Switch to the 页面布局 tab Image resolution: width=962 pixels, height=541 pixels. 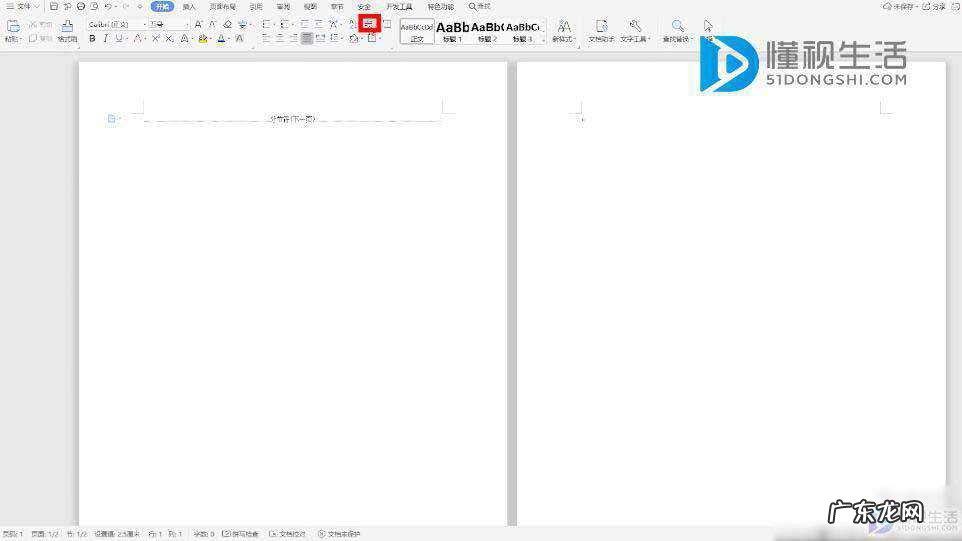coord(223,7)
